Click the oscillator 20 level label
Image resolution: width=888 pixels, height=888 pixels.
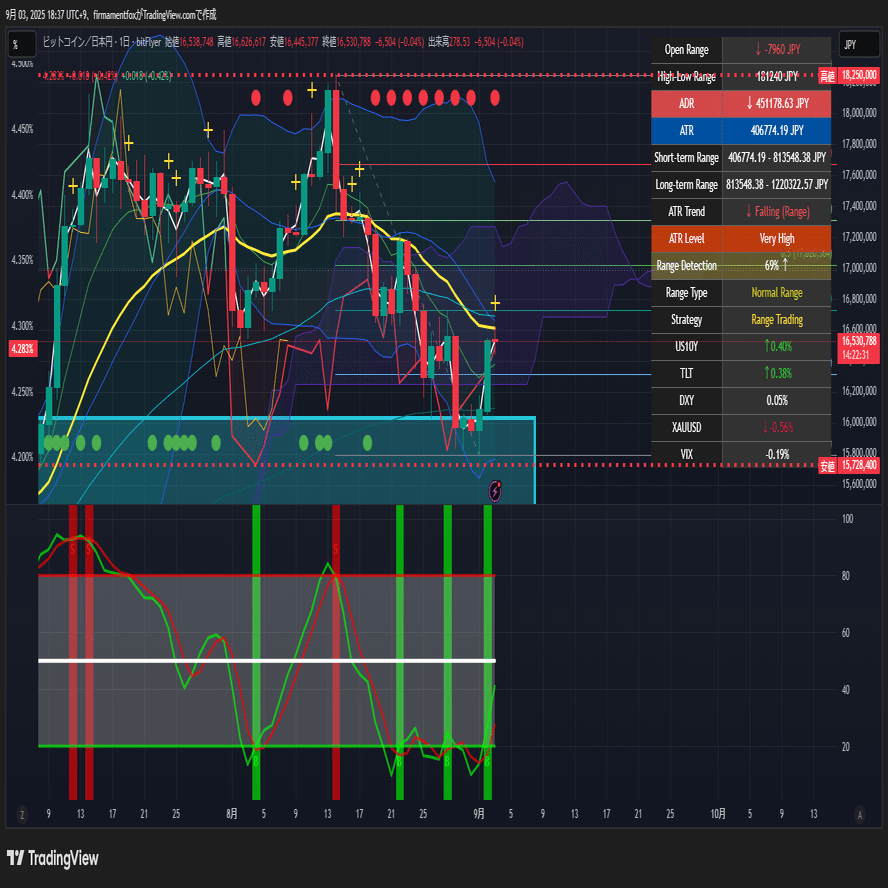(846, 747)
